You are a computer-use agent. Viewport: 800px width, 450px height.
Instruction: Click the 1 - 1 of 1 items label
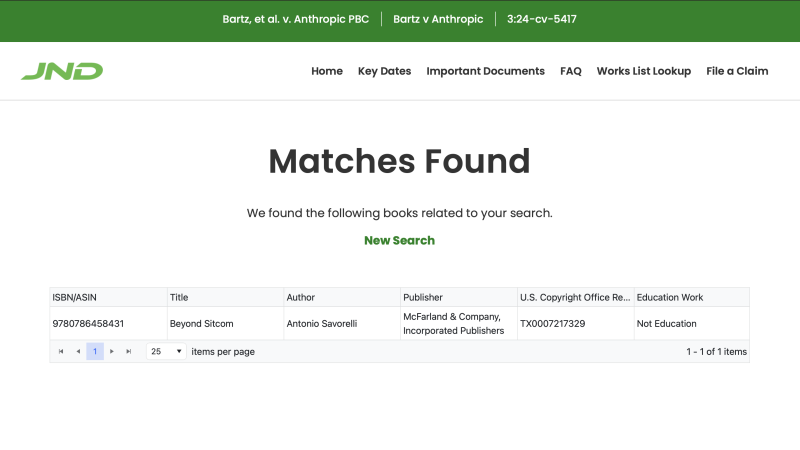pyautogui.click(x=716, y=352)
